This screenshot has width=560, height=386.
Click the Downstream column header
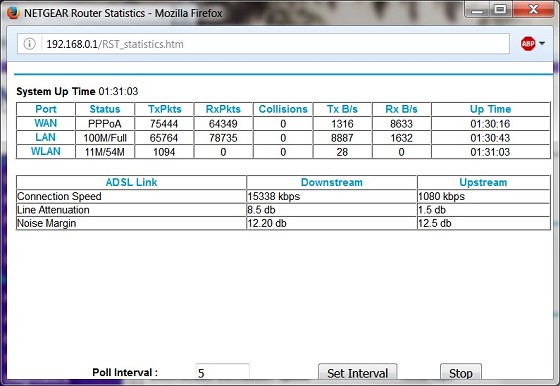click(331, 182)
